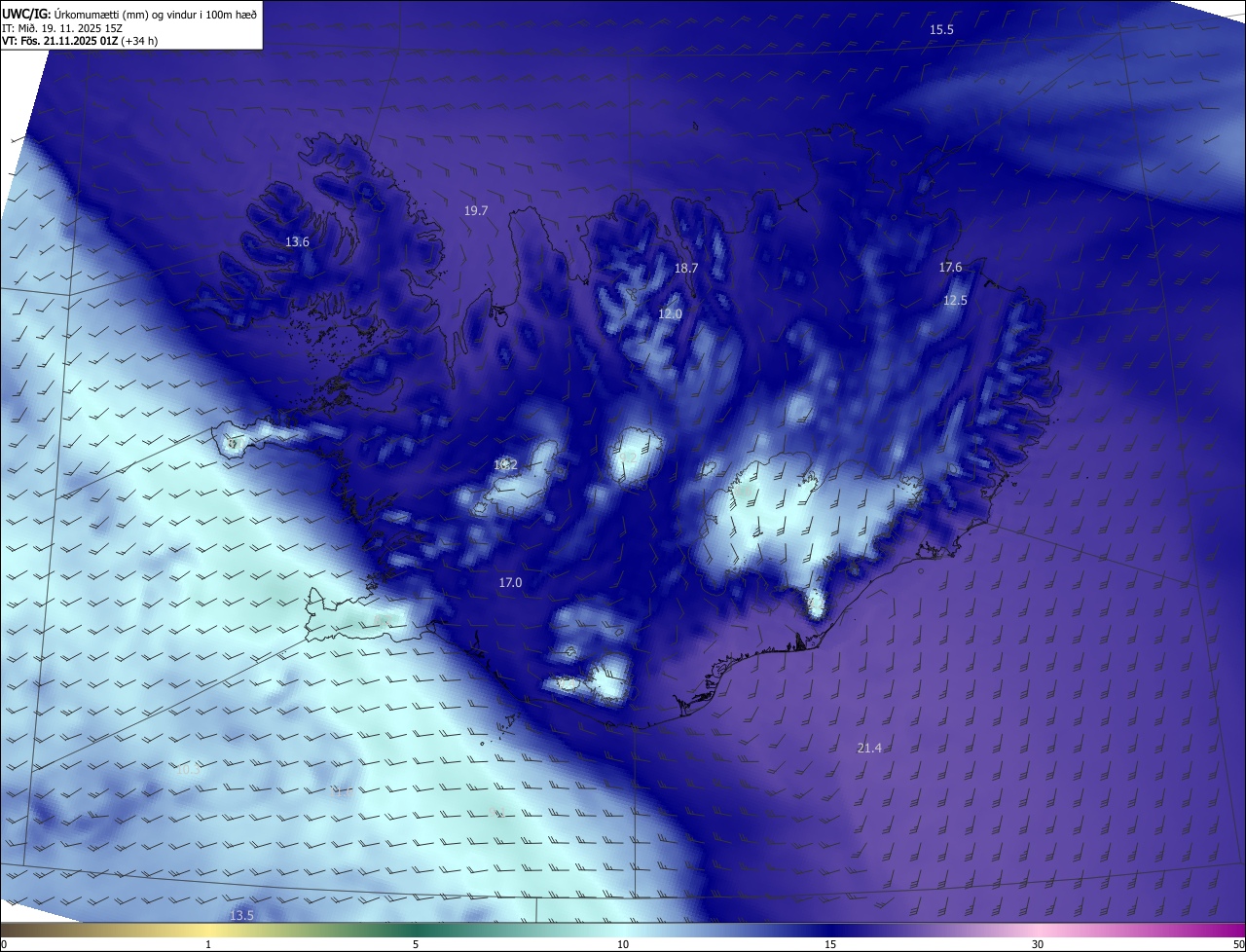Click the map value 18.7
Screen dimensions: 1246x952
[686, 268]
